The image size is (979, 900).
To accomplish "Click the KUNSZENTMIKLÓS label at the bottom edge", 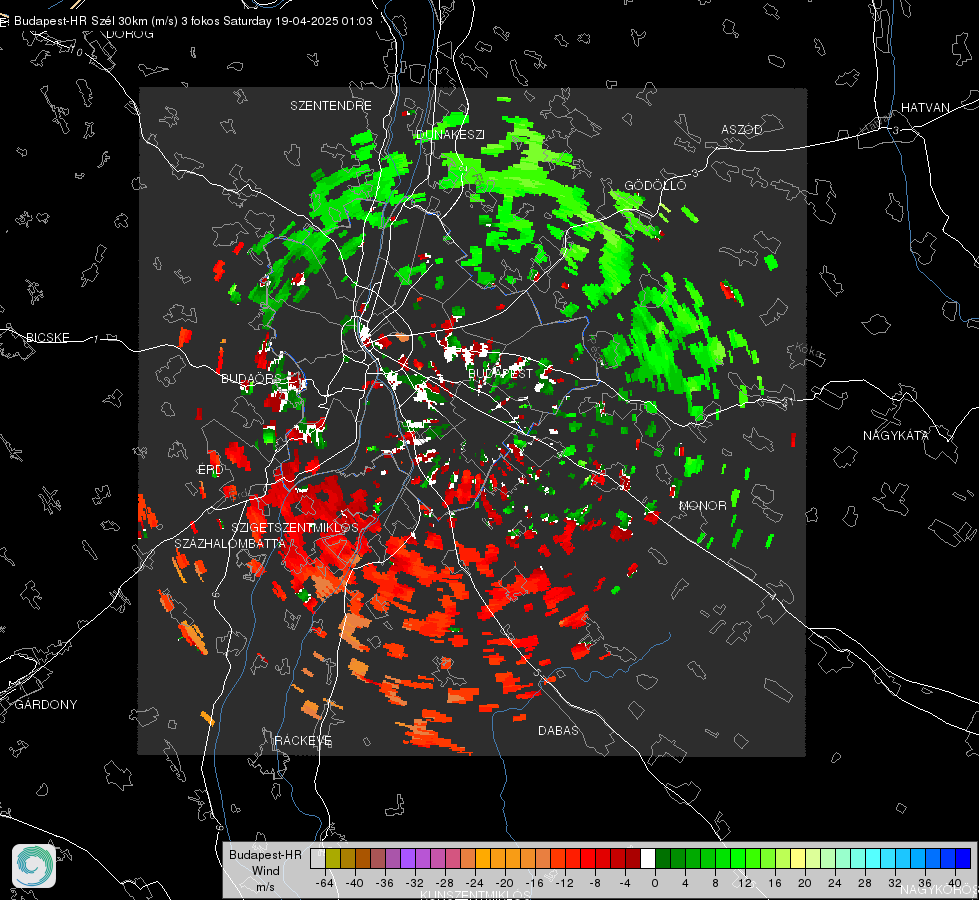I will click(x=475, y=895).
